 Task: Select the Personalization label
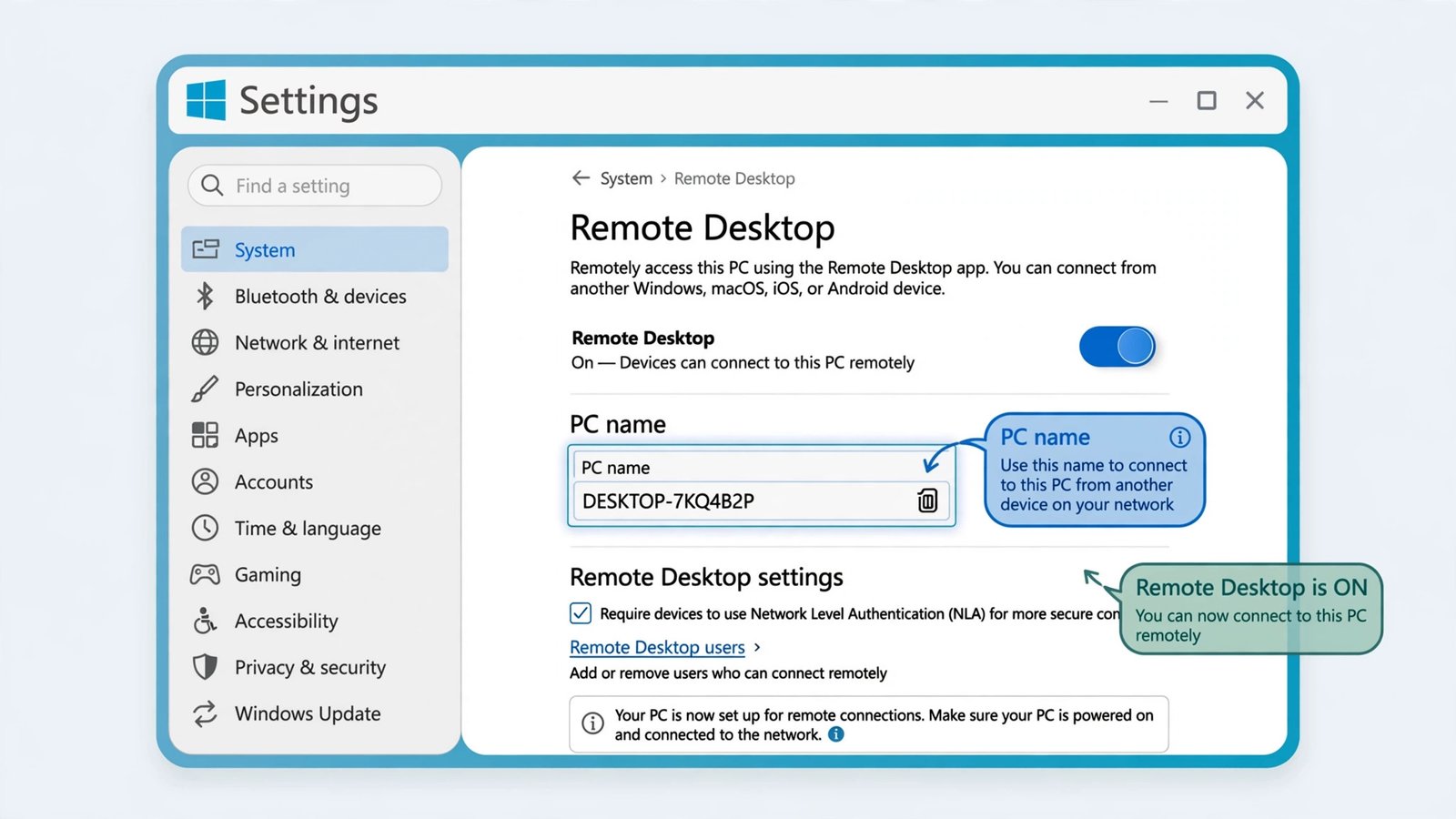coord(298,389)
